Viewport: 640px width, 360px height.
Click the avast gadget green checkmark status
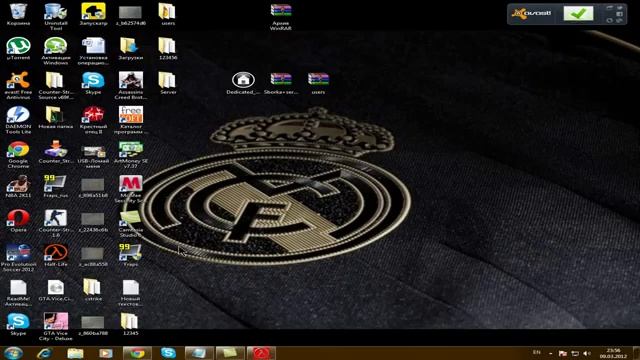pyautogui.click(x=578, y=13)
